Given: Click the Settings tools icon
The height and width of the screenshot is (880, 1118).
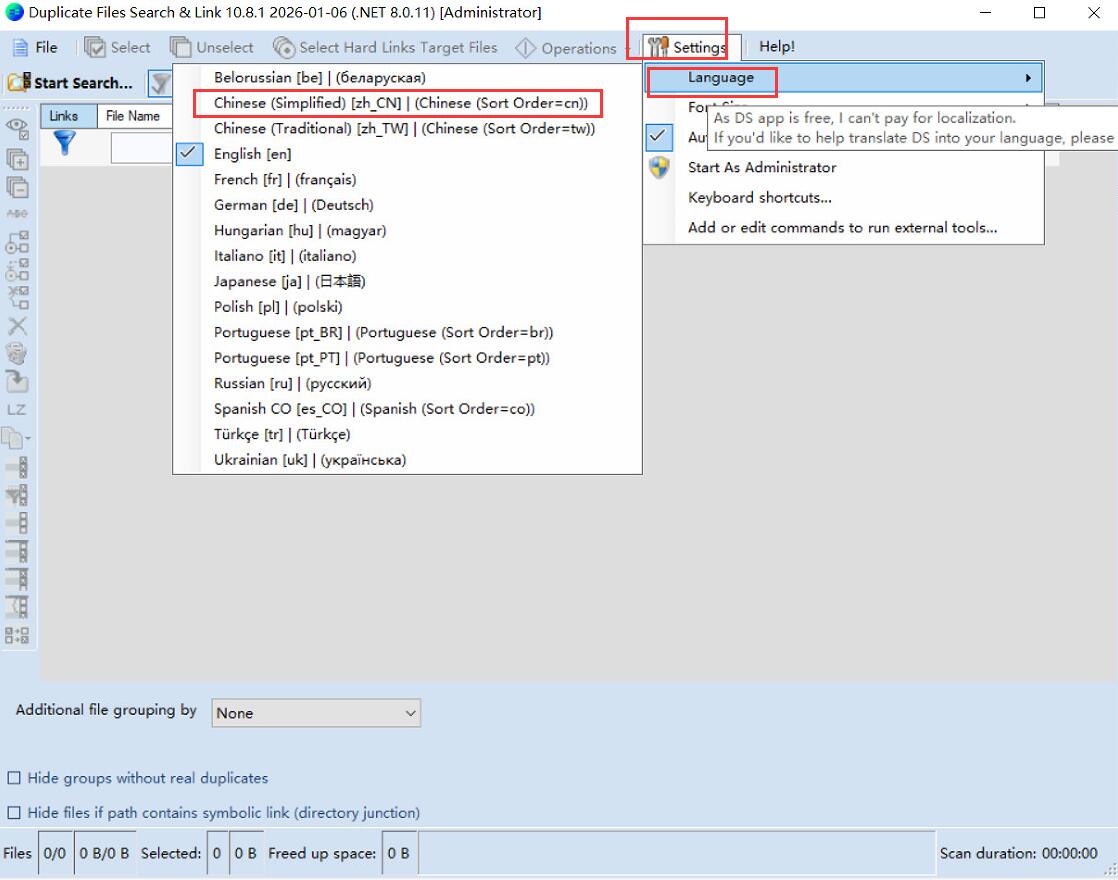Looking at the screenshot, I should coord(658,47).
